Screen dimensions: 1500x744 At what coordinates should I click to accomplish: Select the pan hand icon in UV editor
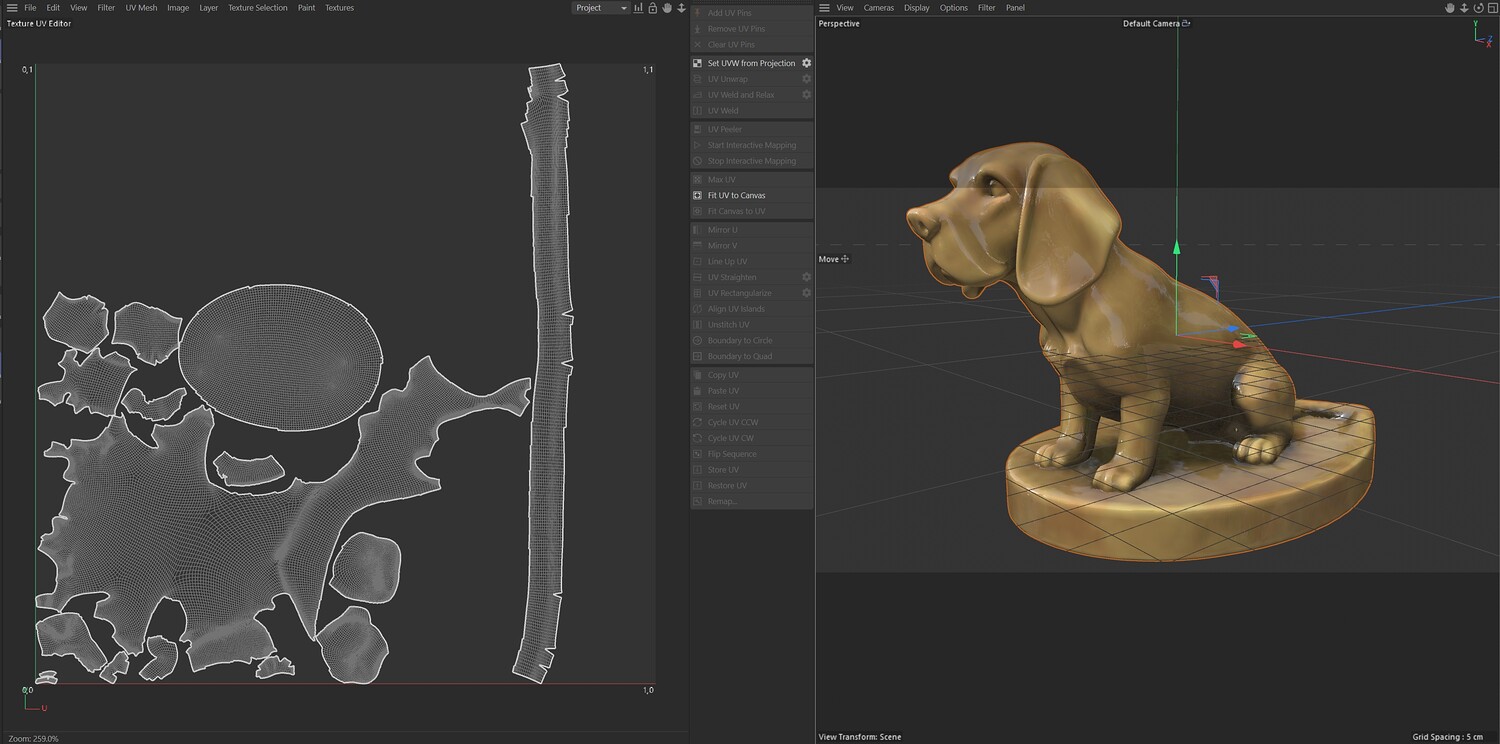click(666, 8)
